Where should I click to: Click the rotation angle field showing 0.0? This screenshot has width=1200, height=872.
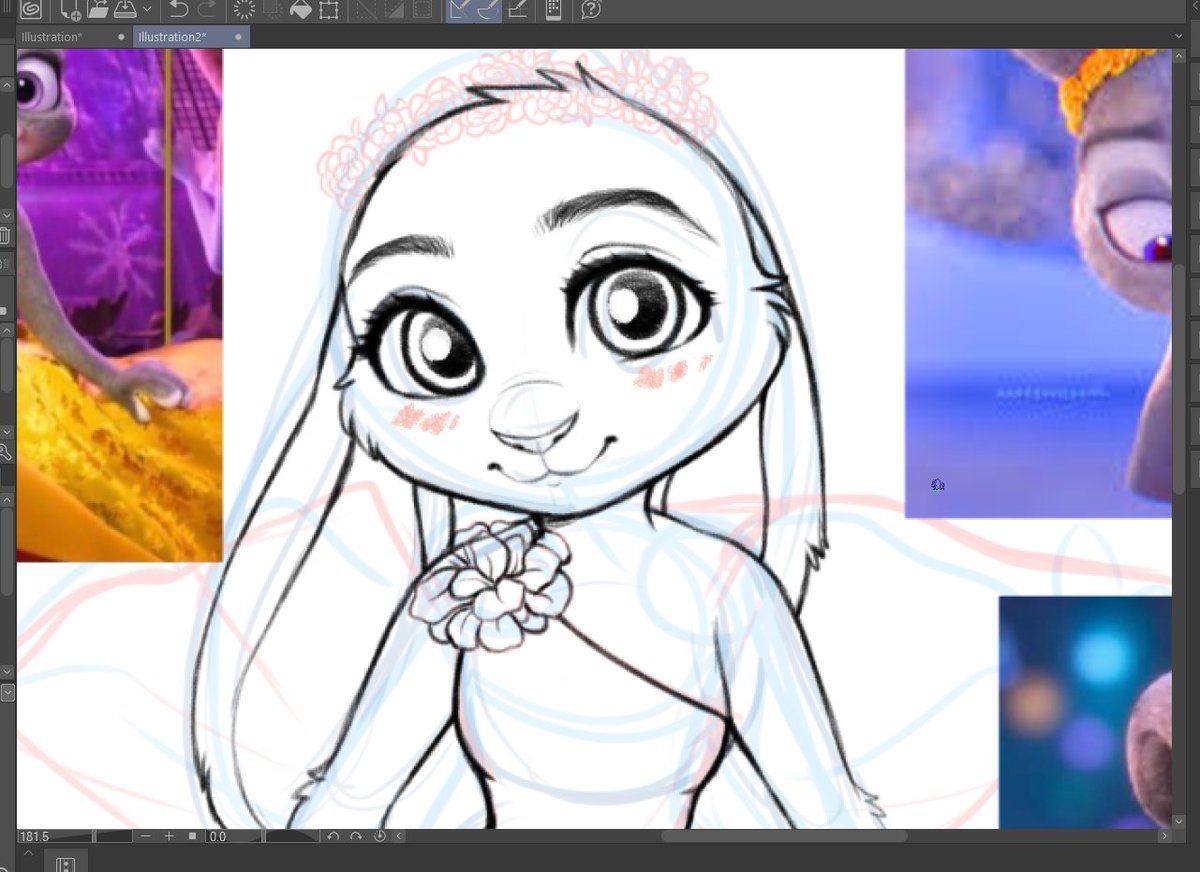(x=220, y=836)
